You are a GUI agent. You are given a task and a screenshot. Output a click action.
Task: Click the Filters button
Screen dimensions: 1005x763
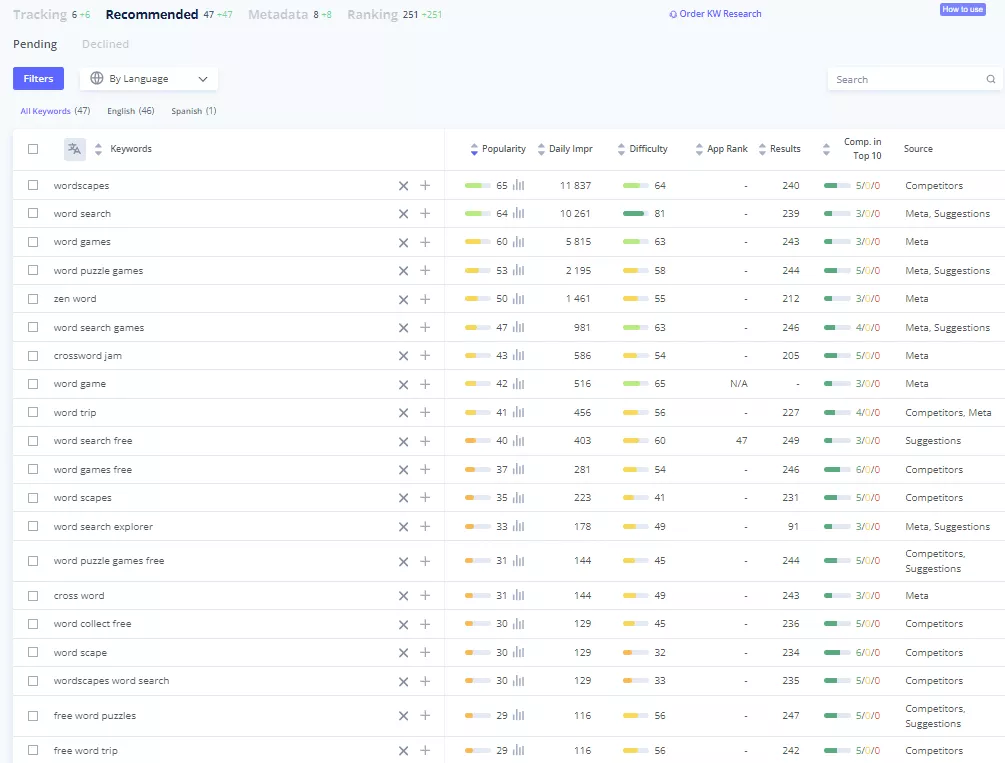click(x=38, y=78)
